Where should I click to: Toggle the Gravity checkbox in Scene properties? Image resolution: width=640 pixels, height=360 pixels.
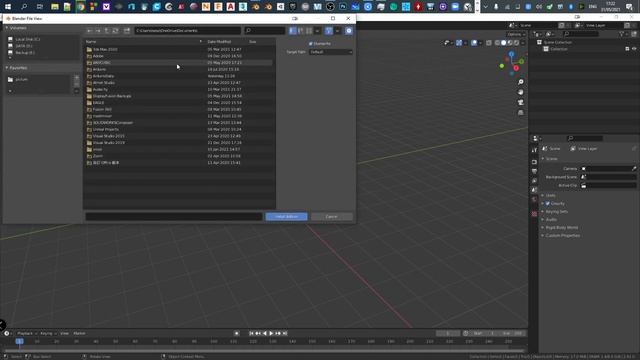click(548, 203)
